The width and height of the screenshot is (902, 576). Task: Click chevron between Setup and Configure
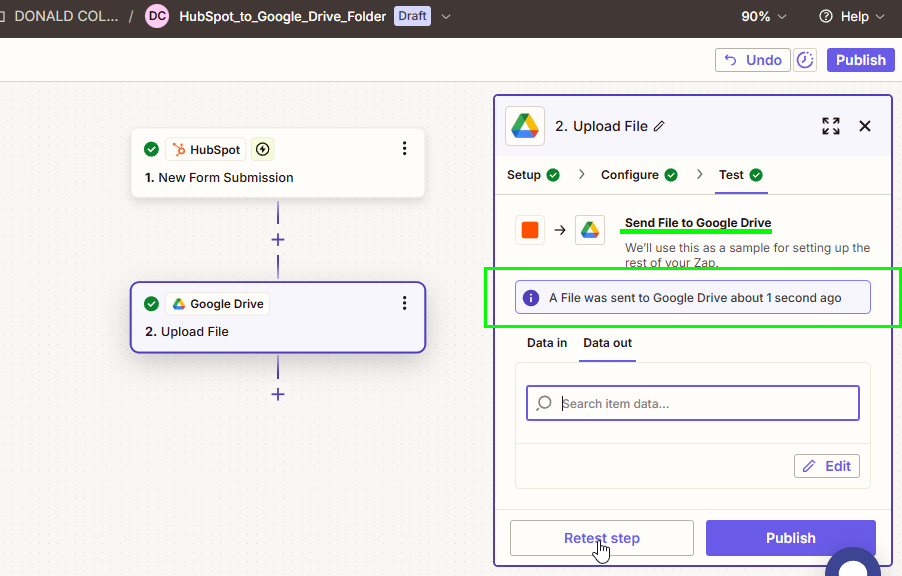[x=581, y=174]
